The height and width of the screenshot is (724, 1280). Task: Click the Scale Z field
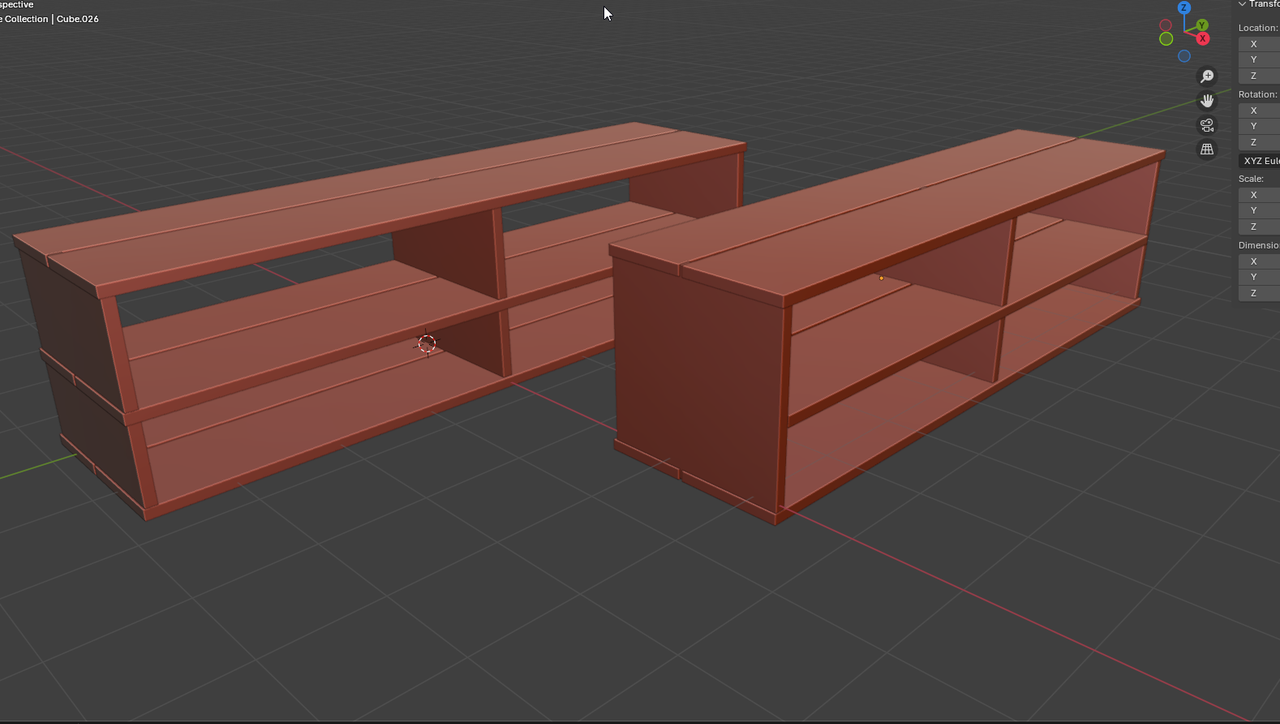coord(1260,226)
